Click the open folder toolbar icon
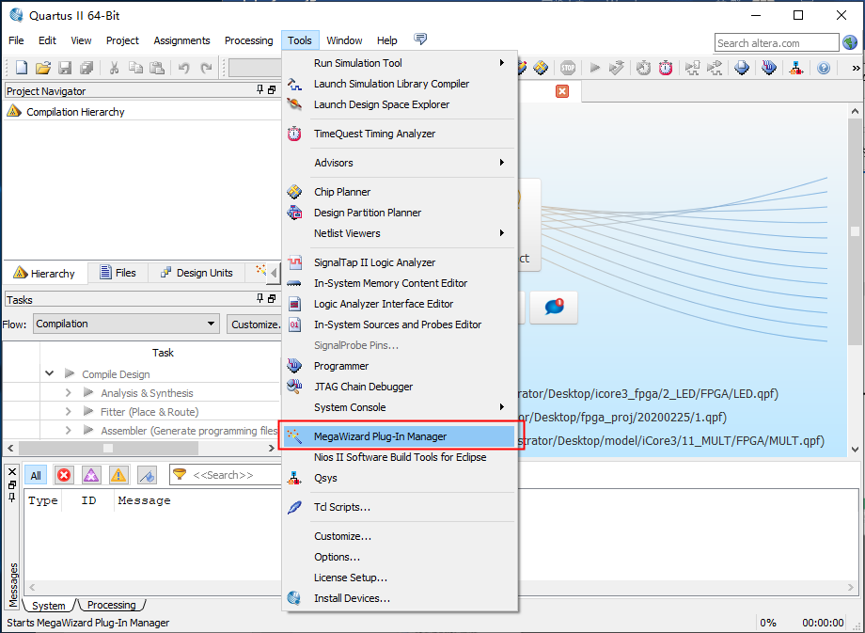The height and width of the screenshot is (633, 865). pos(43,68)
